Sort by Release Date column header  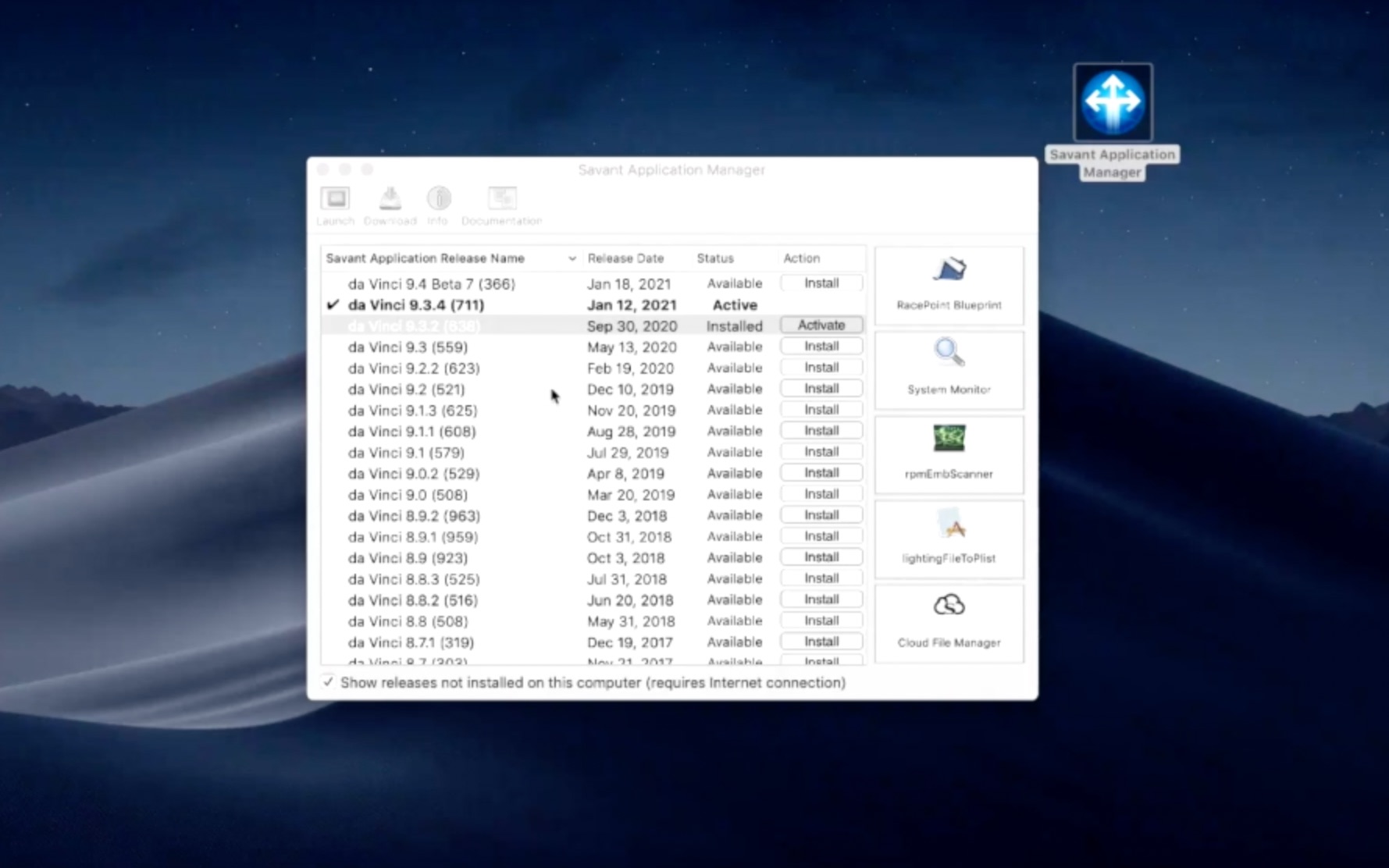pyautogui.click(x=625, y=258)
